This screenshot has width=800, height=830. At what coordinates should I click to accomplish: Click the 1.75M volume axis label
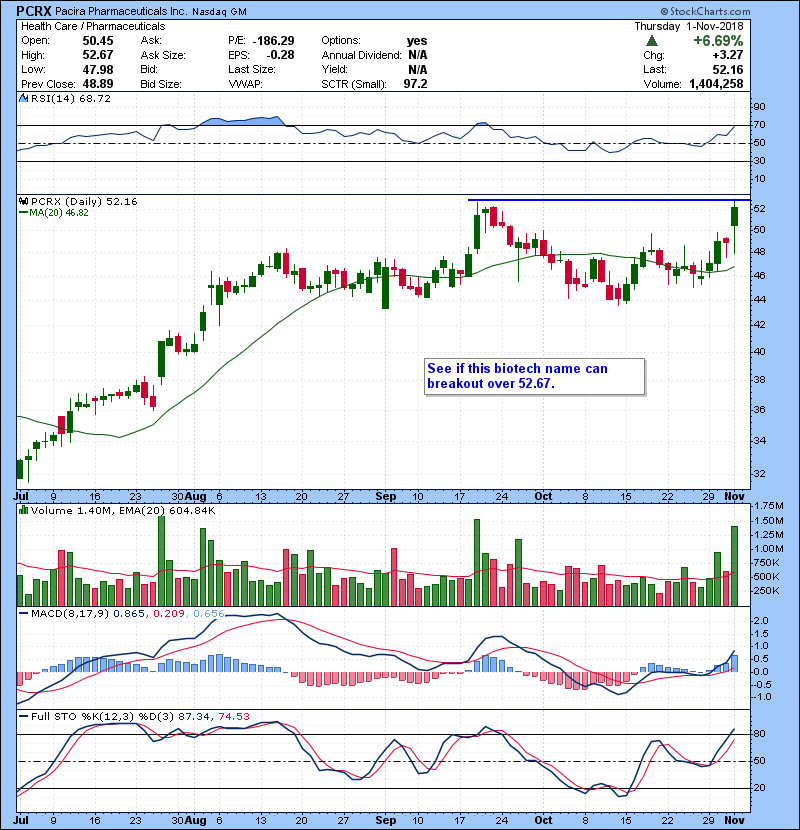(x=768, y=506)
